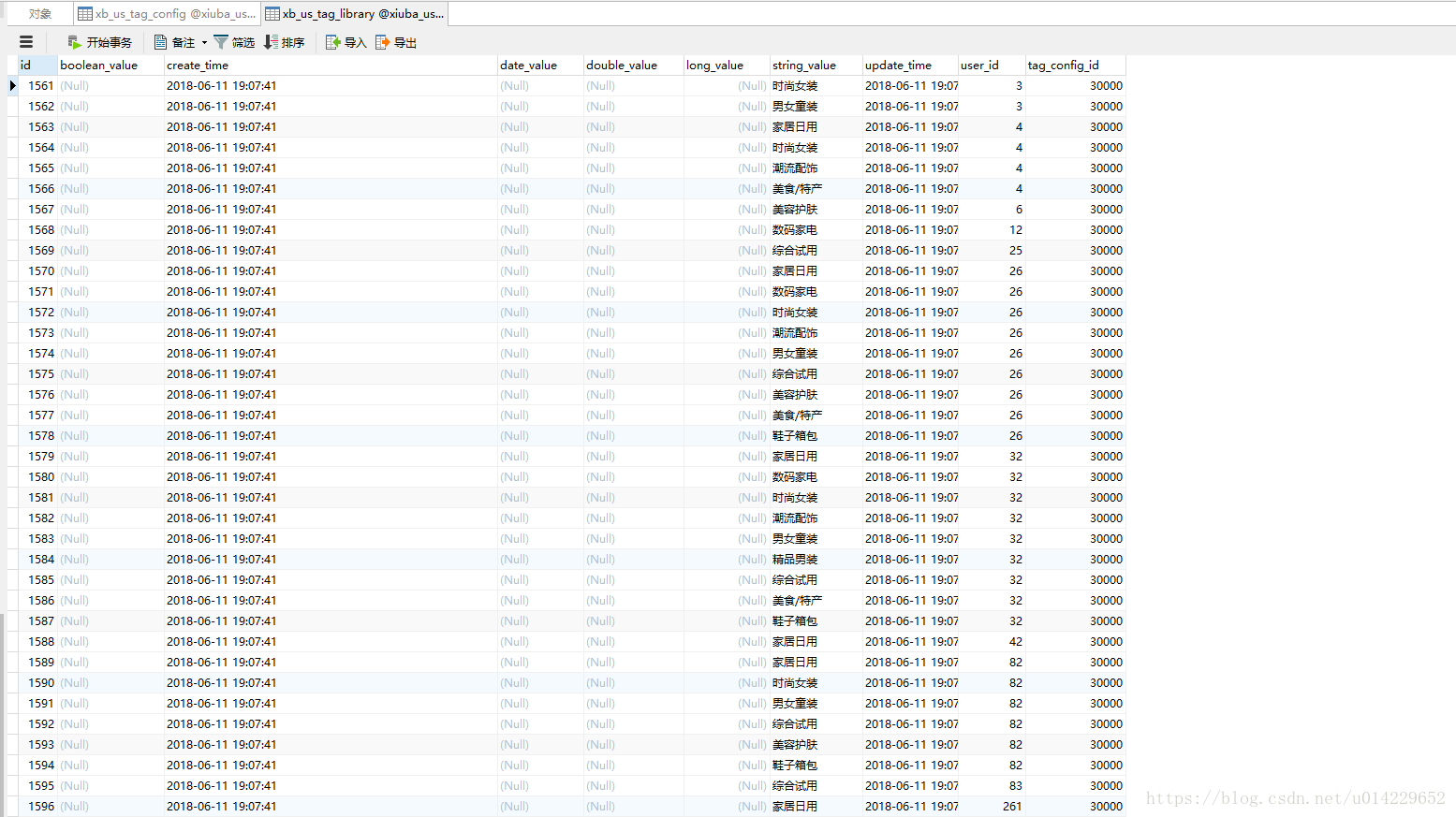Click the date_value column header
This screenshot has height=817, width=1456.
click(x=540, y=66)
